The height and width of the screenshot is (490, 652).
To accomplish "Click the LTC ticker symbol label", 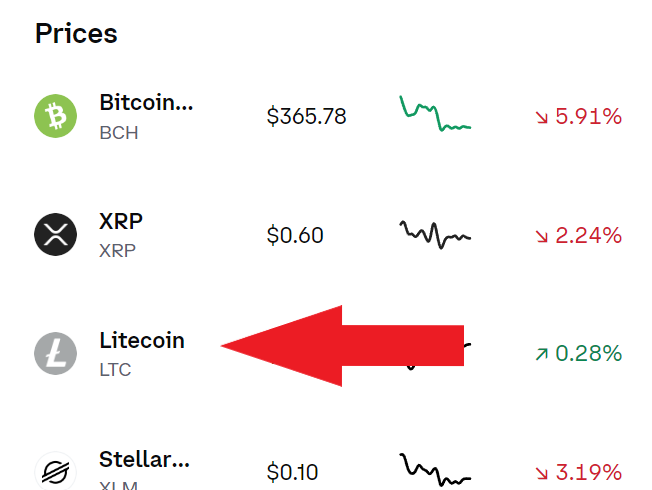I will pos(115,370).
